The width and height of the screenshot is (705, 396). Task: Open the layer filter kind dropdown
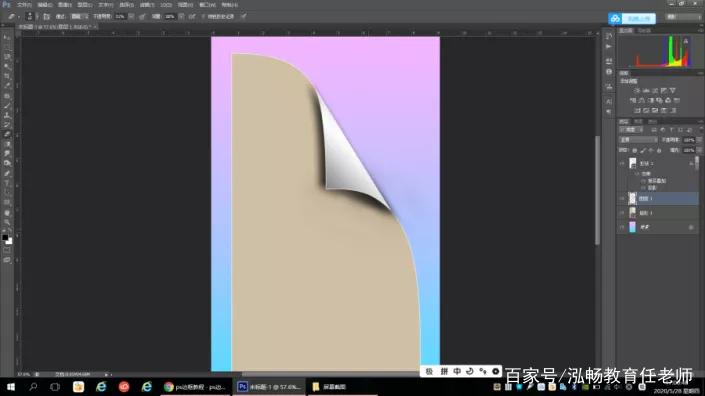coord(631,130)
